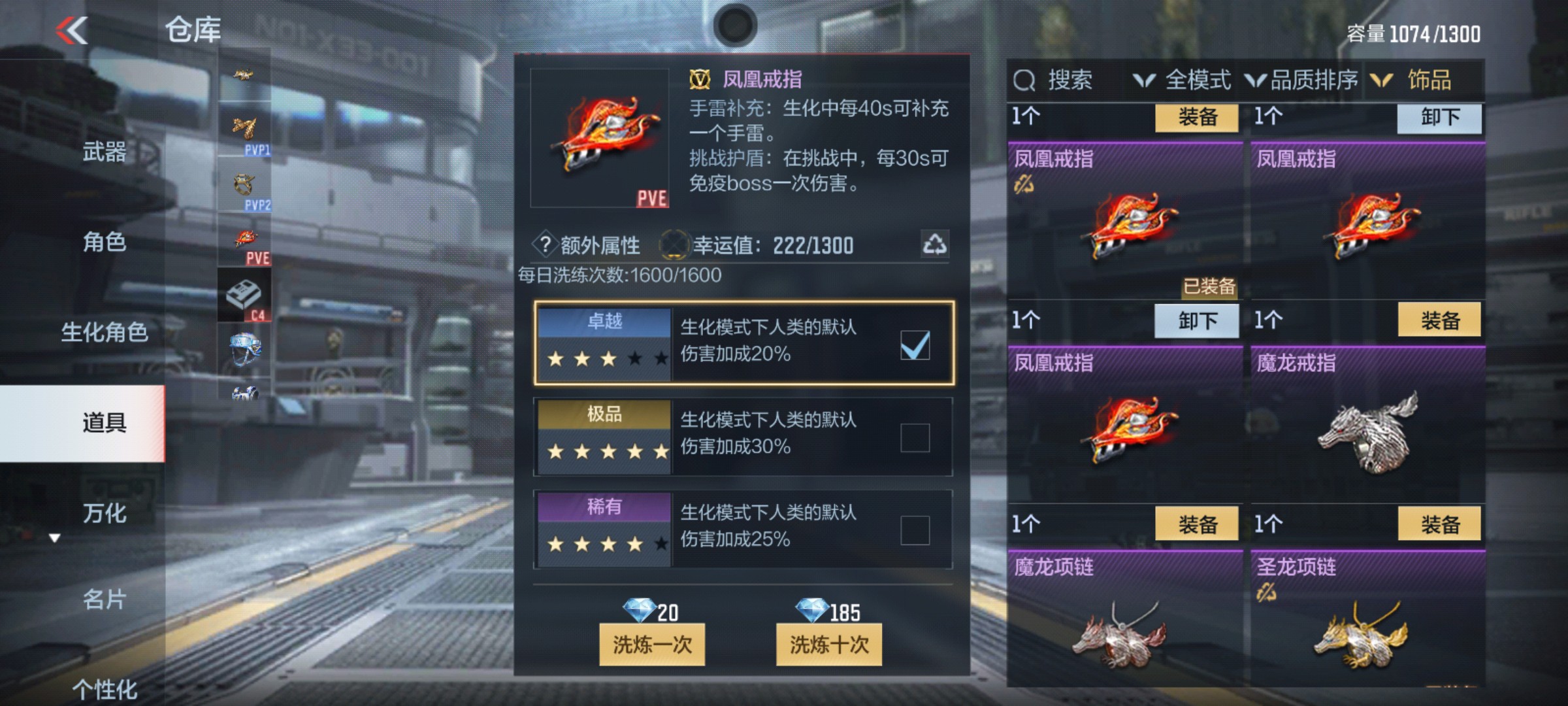Select the PVP2 loadout slot icon
1568x706 pixels.
click(x=245, y=184)
